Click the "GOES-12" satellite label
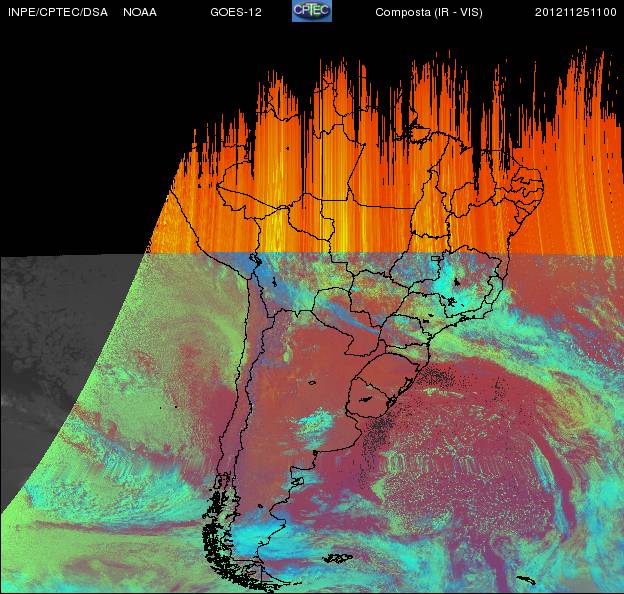The height and width of the screenshot is (594, 624). 236,12
